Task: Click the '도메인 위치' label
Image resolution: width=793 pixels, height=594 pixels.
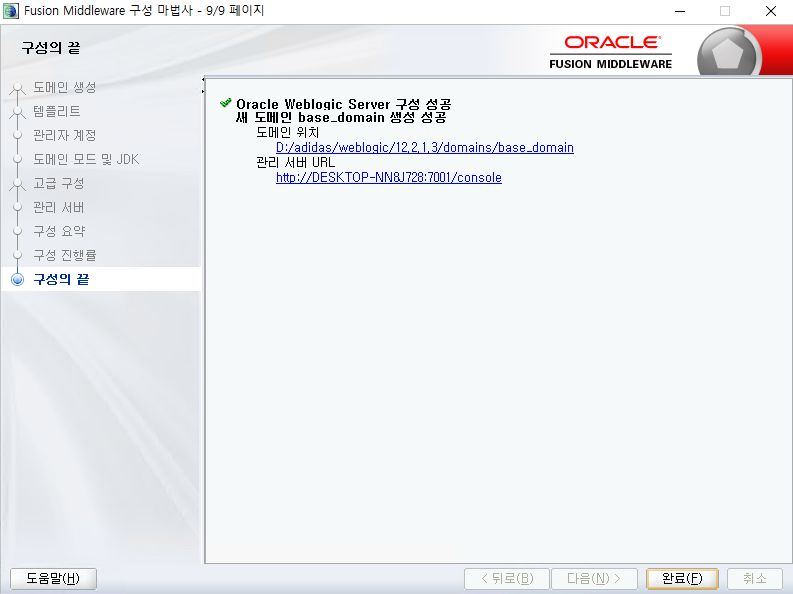Action: tap(287, 132)
